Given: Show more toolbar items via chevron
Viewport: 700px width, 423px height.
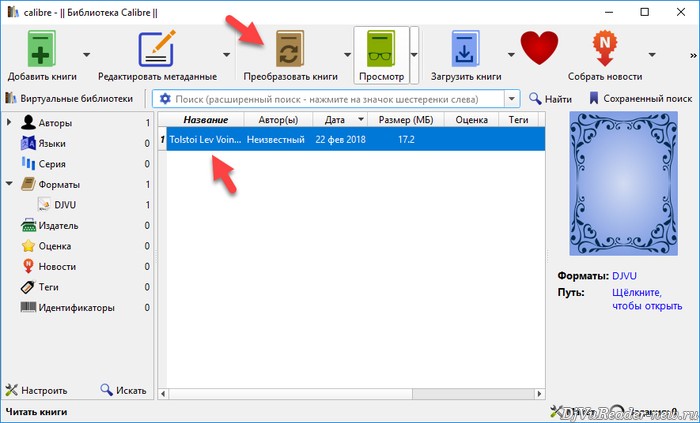Looking at the screenshot, I should click(693, 55).
